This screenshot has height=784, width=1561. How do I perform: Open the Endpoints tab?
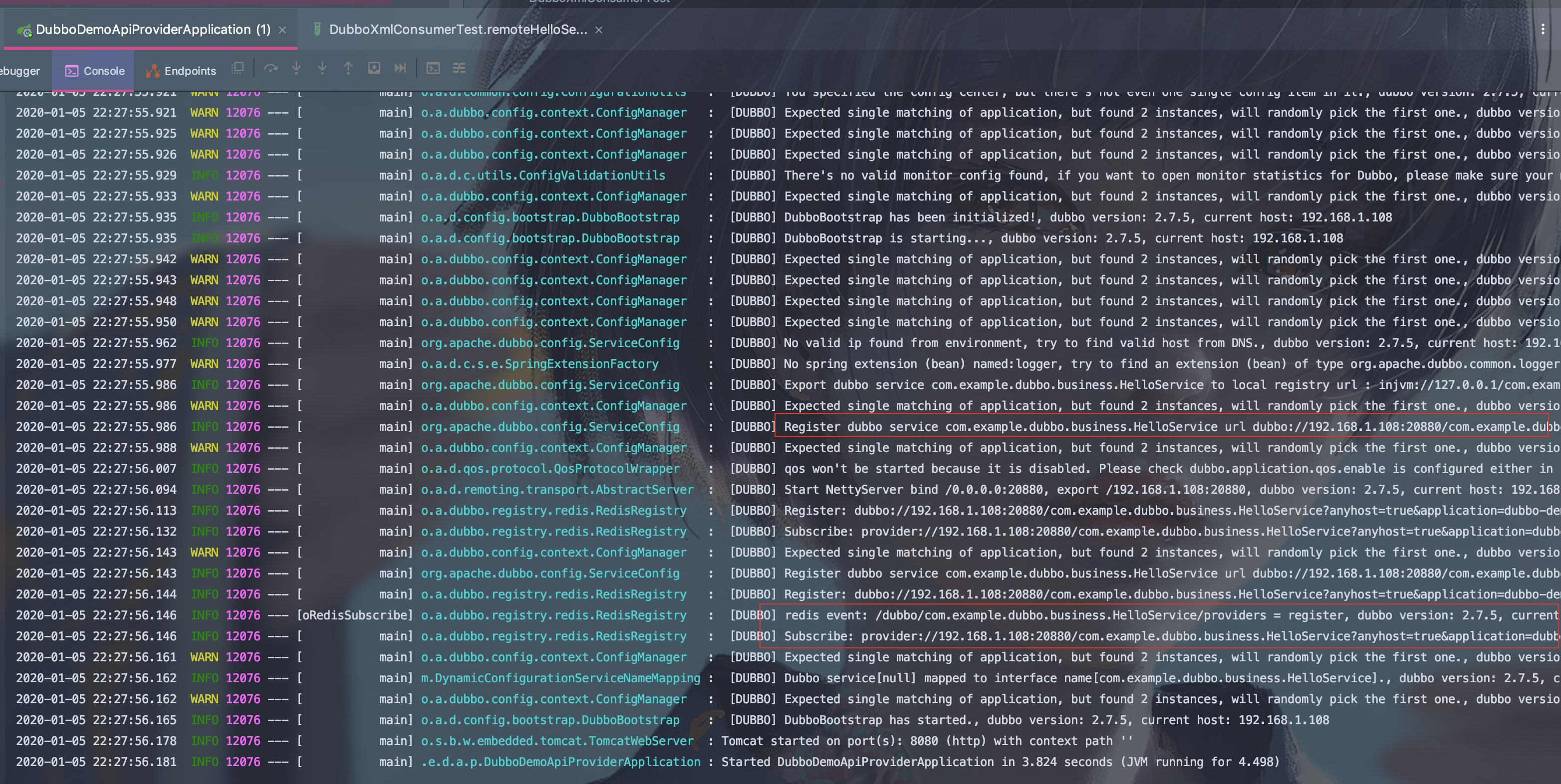pyautogui.click(x=181, y=71)
